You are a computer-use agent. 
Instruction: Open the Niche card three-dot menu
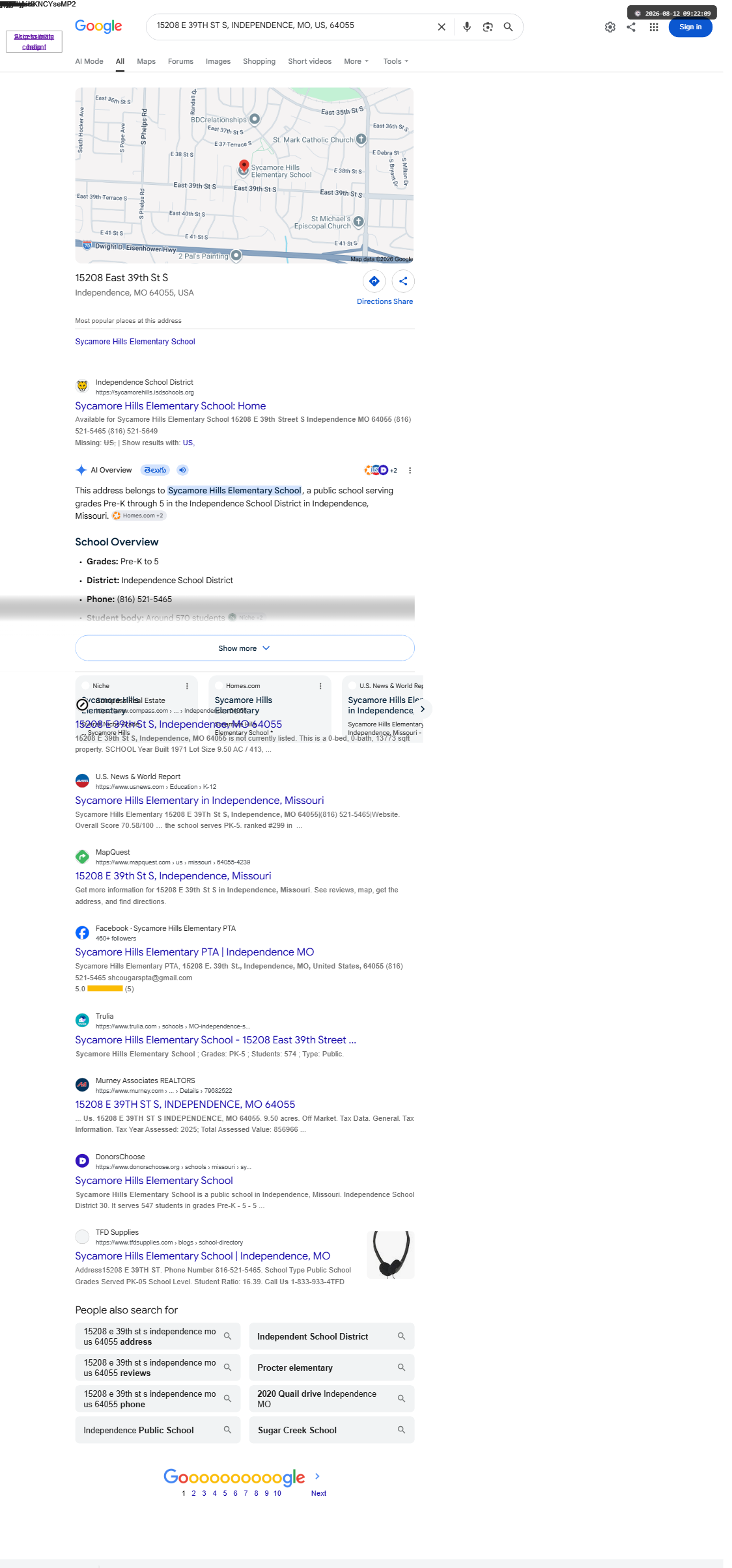coord(187,686)
